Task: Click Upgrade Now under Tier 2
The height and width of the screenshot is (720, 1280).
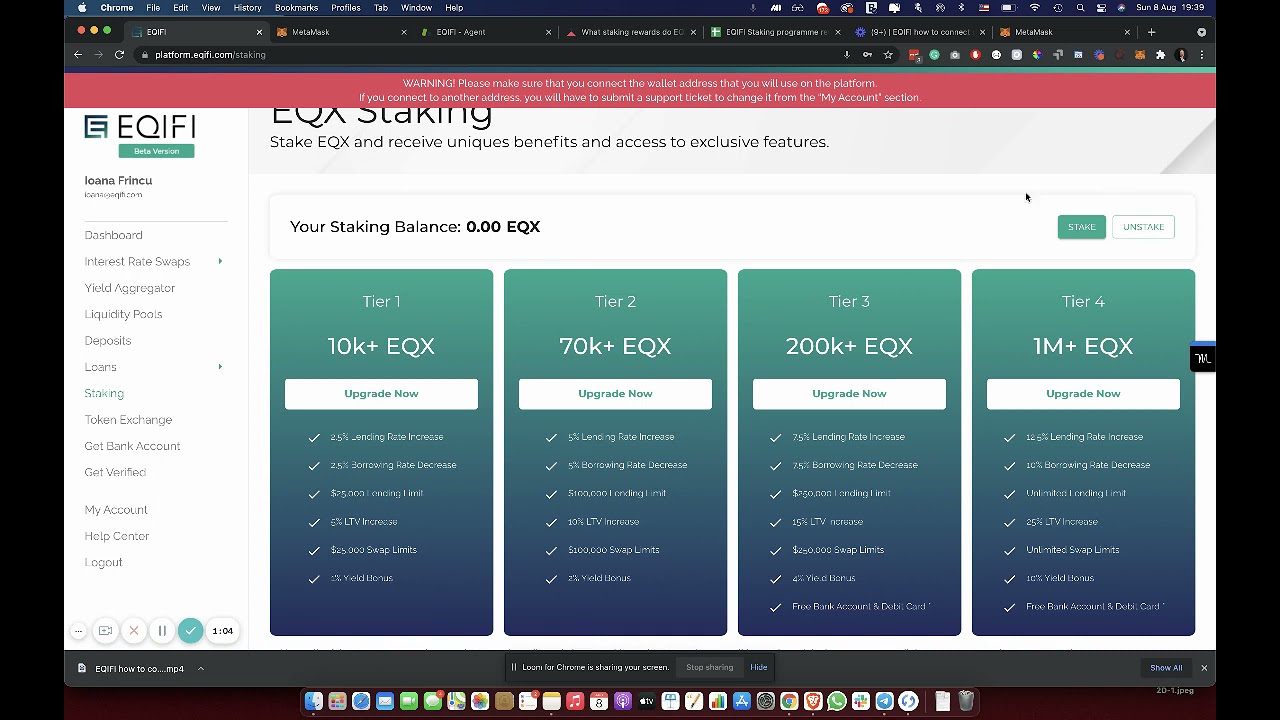Action: [615, 394]
